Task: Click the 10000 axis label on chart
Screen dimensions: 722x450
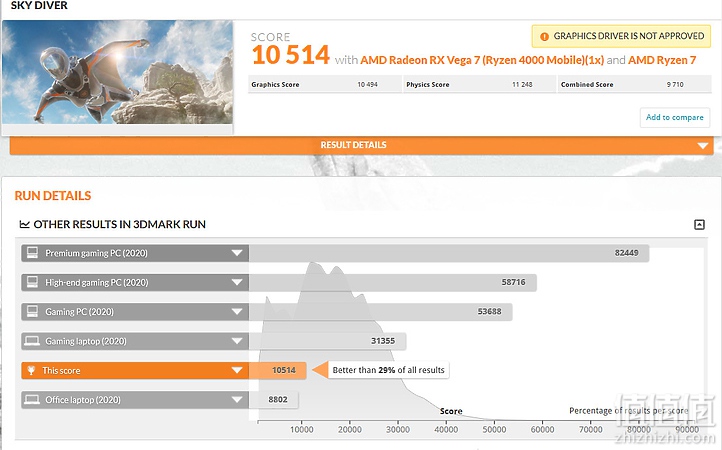Action: point(302,429)
